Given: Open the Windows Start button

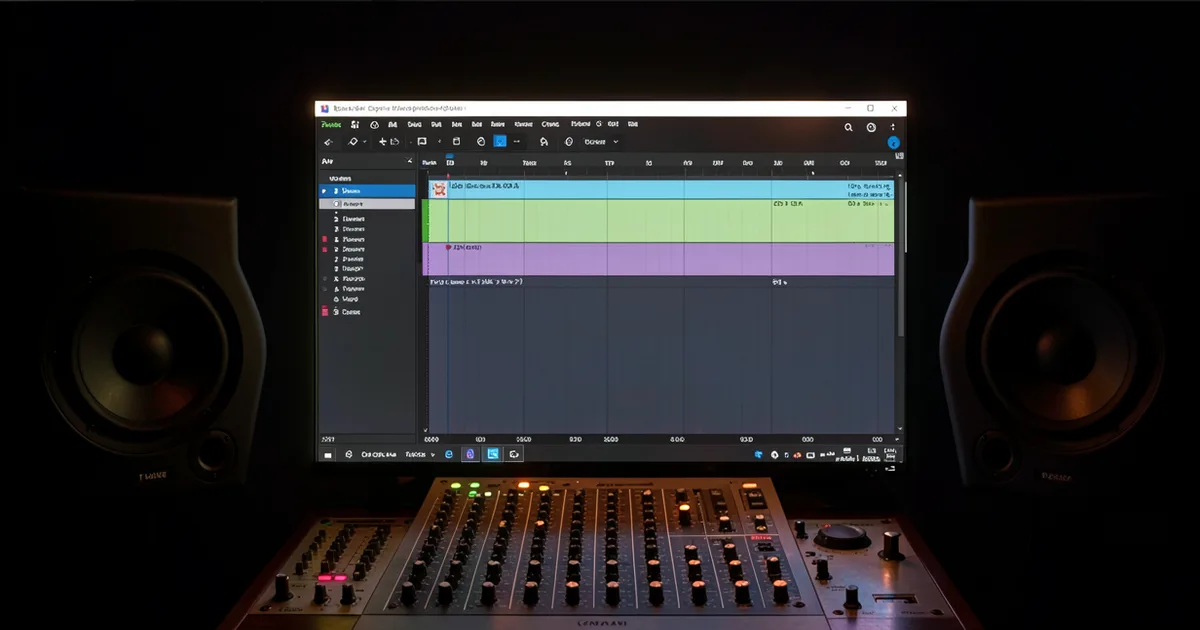Looking at the screenshot, I should coord(327,454).
